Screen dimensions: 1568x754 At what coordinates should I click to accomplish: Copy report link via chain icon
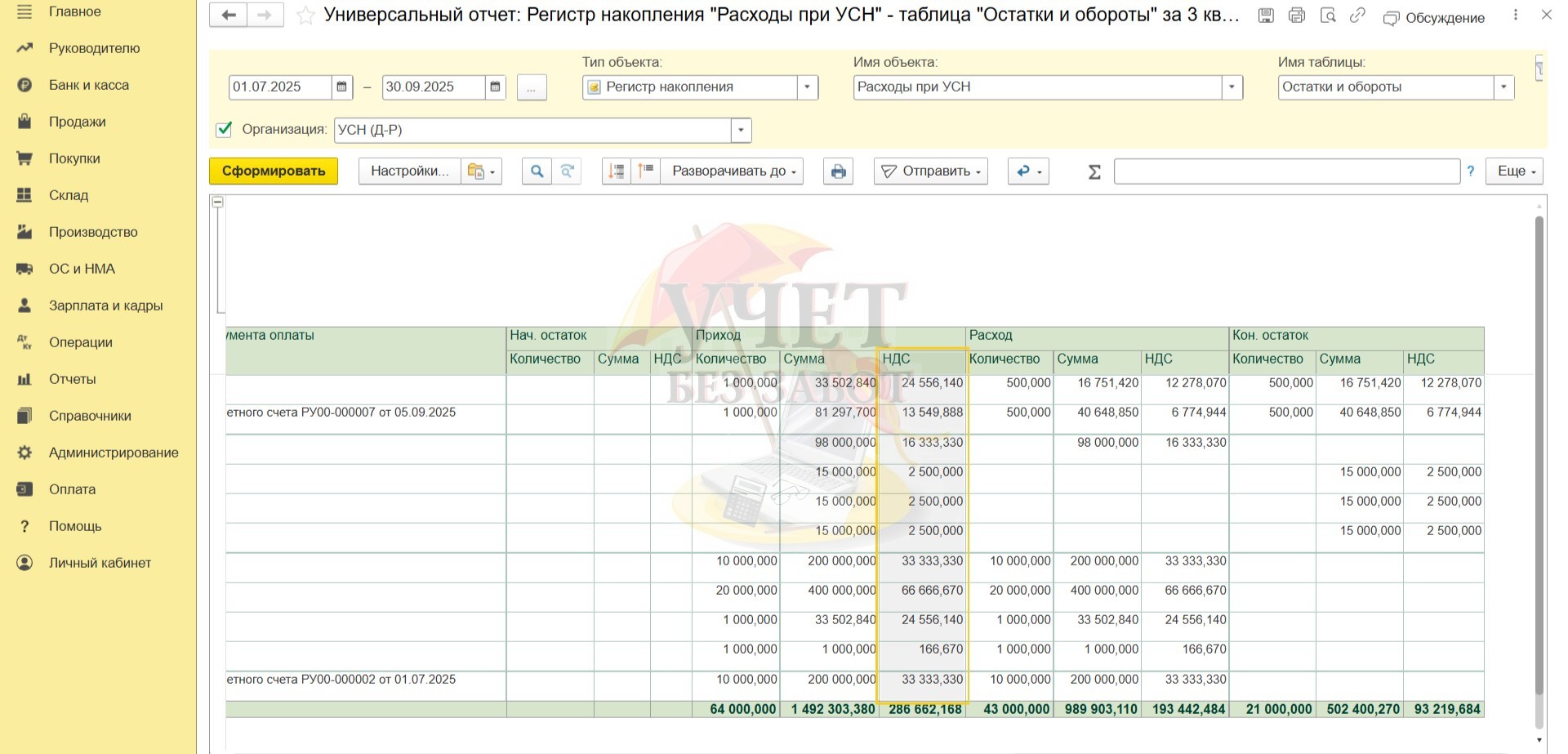[1357, 16]
